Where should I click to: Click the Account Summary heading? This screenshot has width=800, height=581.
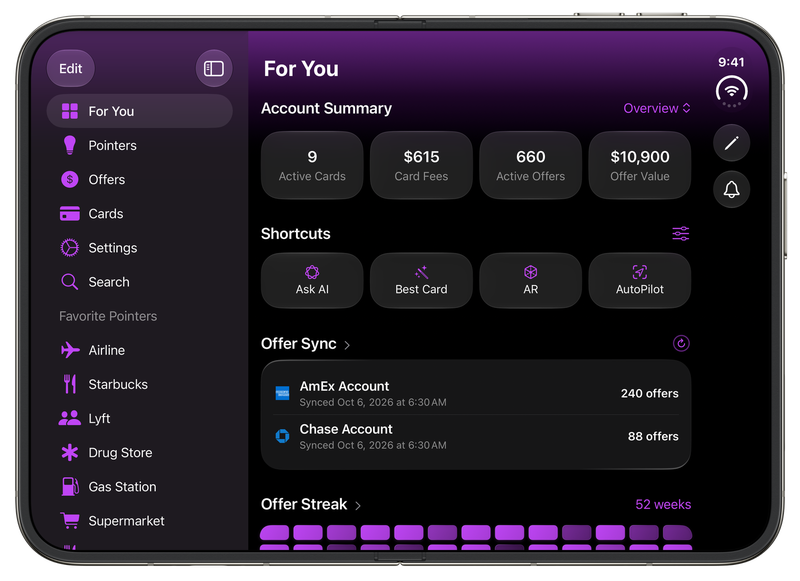[327, 108]
